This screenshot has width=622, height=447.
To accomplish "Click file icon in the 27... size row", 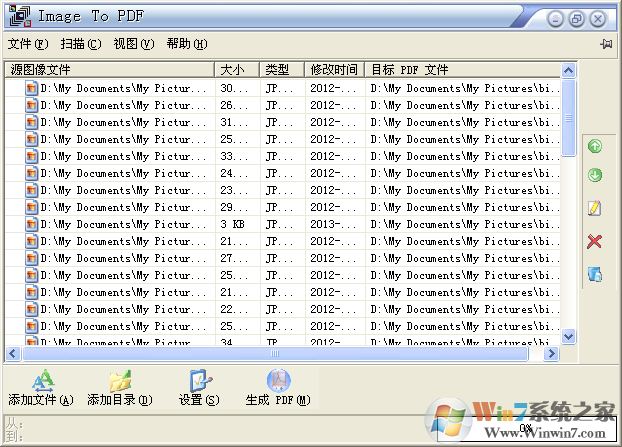I will (x=31, y=258).
